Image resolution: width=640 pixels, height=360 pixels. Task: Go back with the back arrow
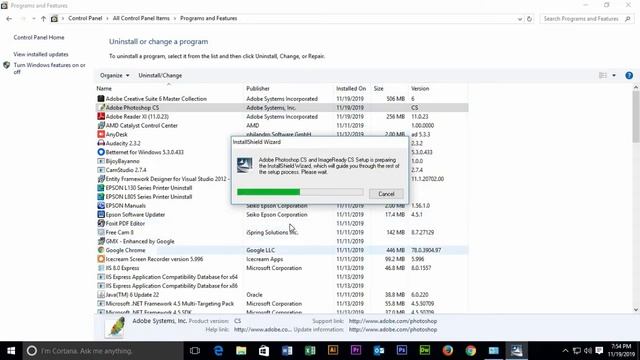9,19
